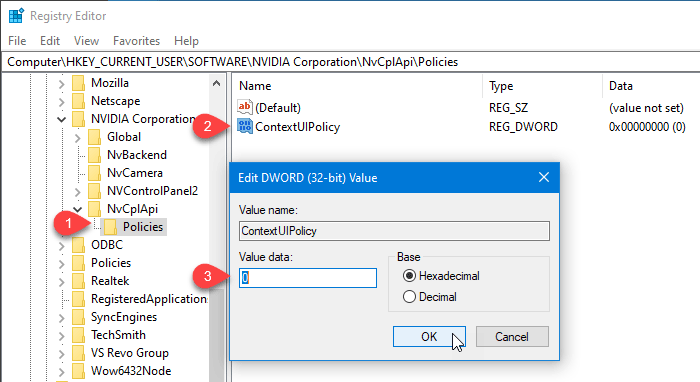Click the Mozilla folder icon
This screenshot has width=700, height=382.
coord(79,83)
